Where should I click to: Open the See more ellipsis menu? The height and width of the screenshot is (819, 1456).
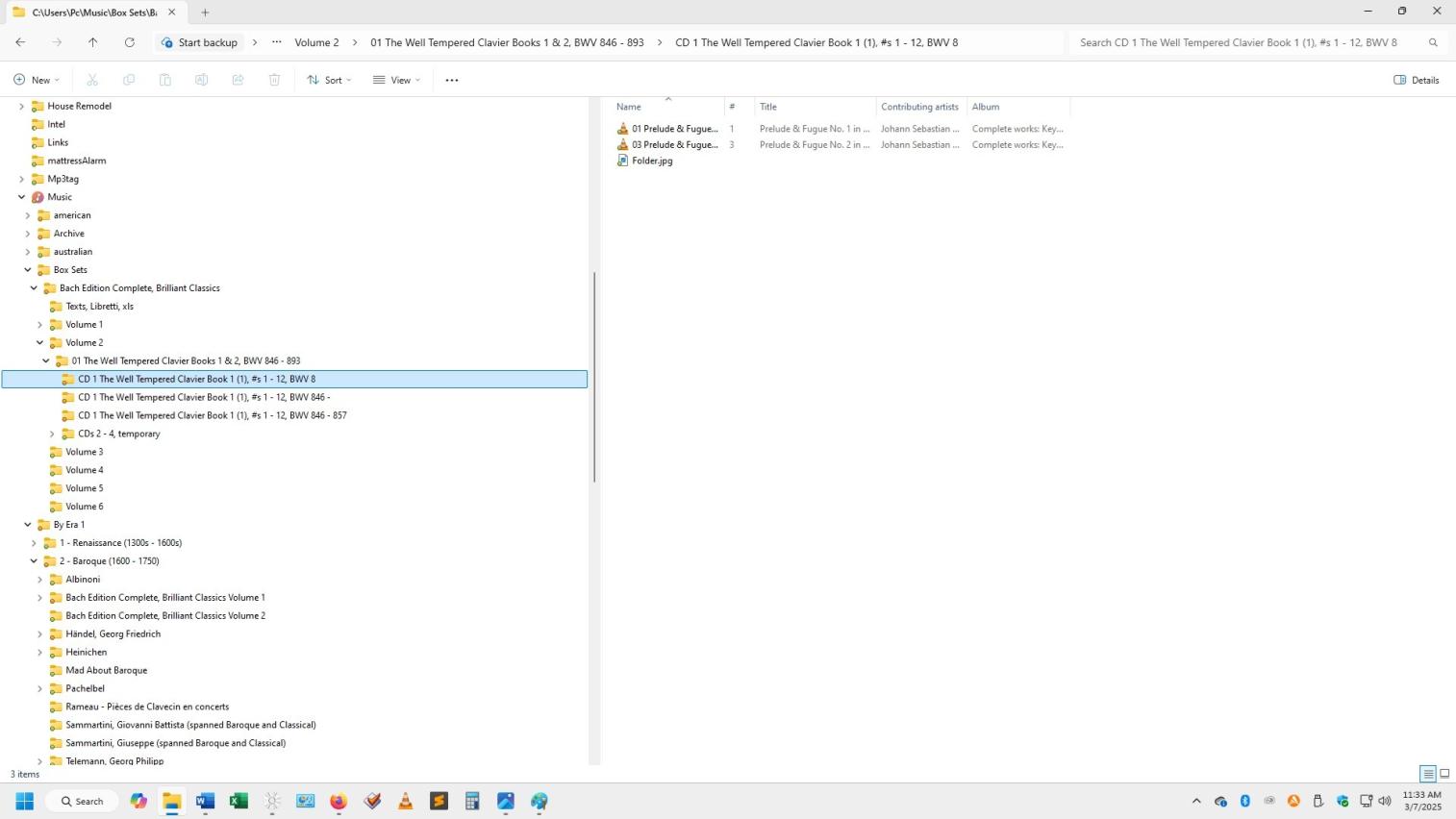[452, 80]
